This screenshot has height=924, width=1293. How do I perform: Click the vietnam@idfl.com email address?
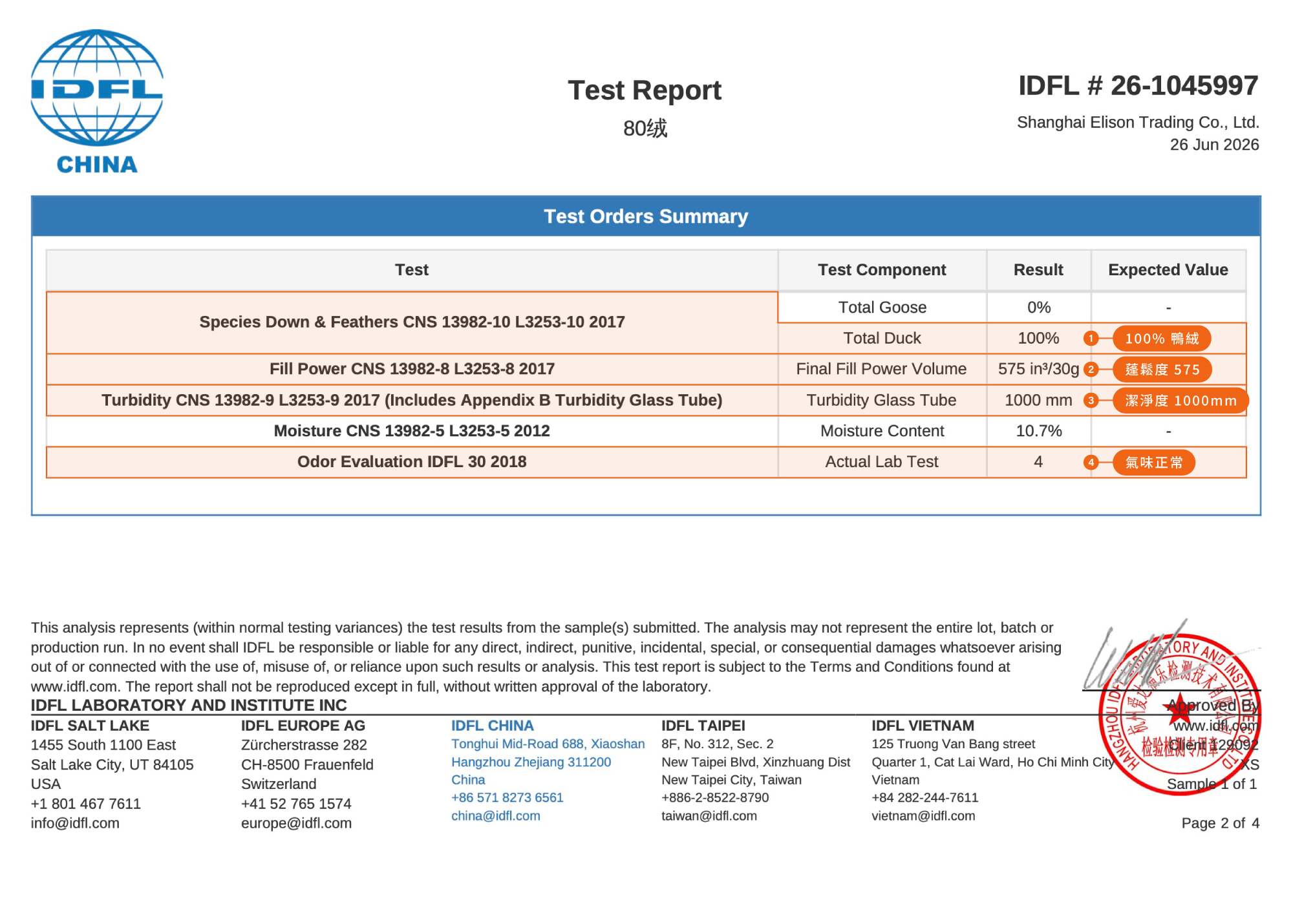(923, 815)
